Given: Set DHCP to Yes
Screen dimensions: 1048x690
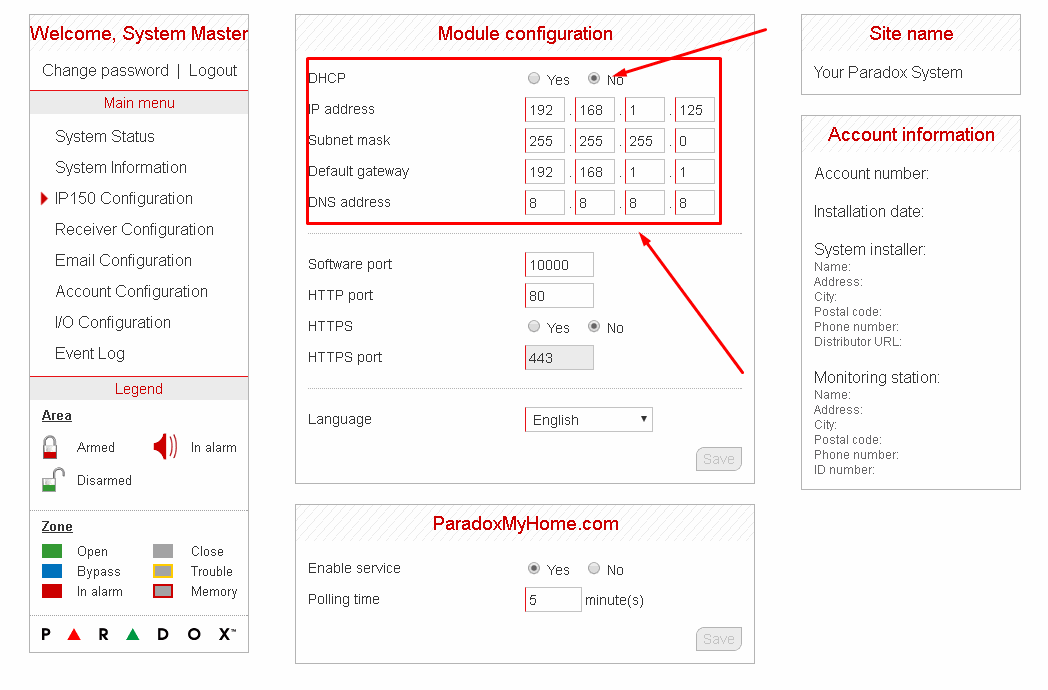Looking at the screenshot, I should click(x=534, y=79).
